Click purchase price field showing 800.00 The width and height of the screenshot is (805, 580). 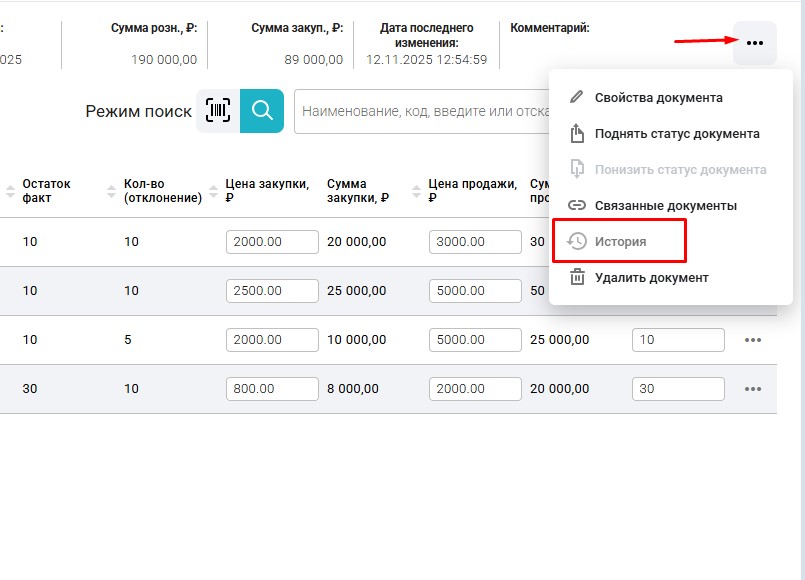[x=272, y=389]
